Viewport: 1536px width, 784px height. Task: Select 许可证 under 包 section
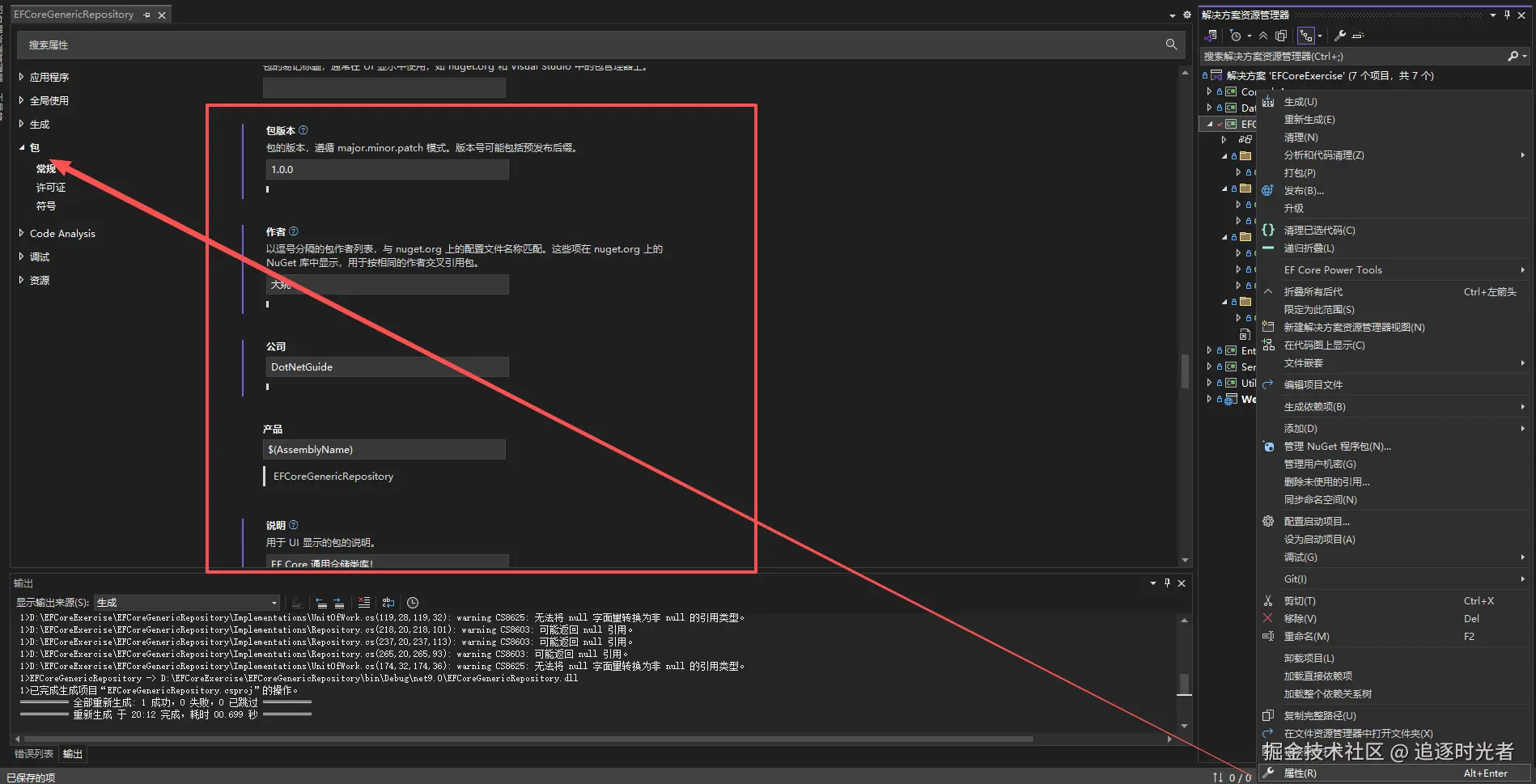pos(51,188)
